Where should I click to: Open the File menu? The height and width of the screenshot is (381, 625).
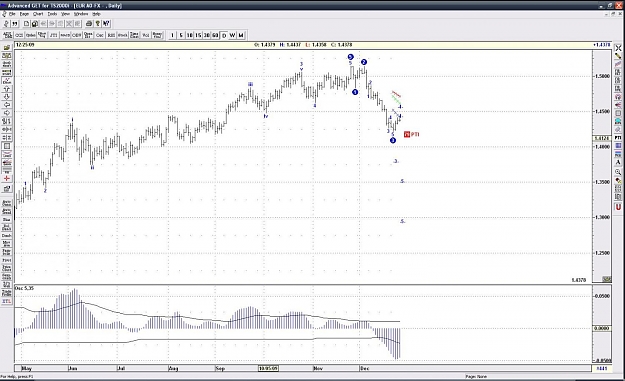[12, 14]
